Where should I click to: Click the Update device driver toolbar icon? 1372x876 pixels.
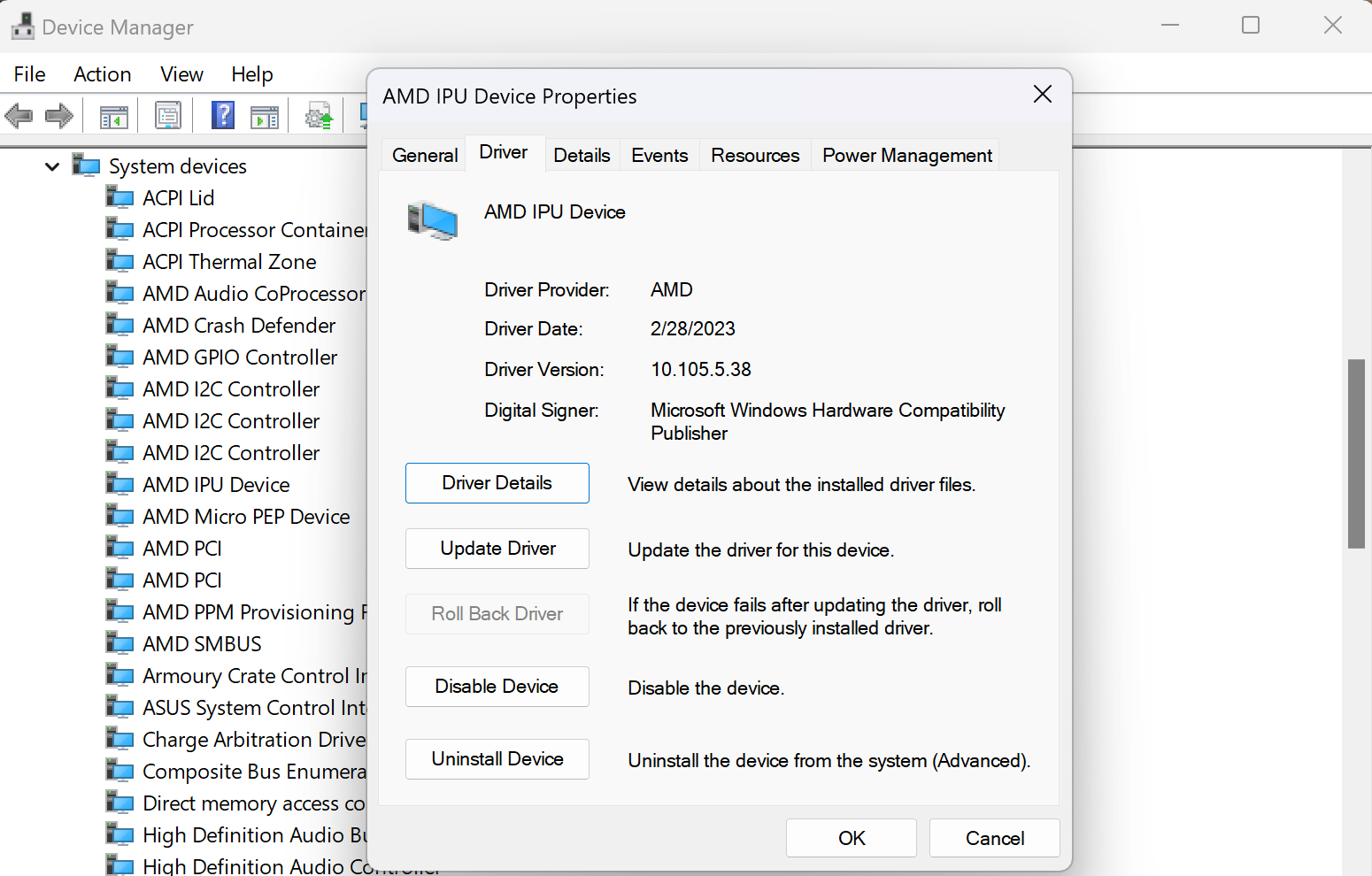point(319,116)
